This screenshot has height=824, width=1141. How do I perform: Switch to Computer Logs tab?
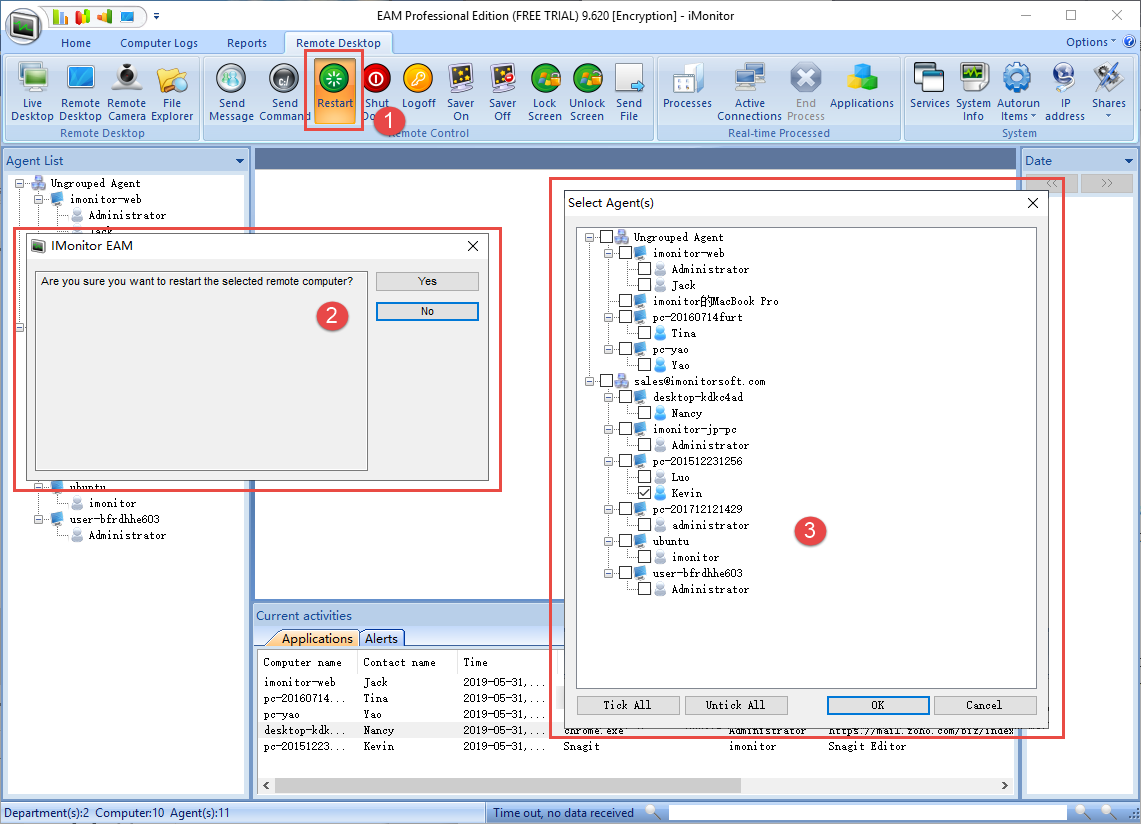(159, 43)
